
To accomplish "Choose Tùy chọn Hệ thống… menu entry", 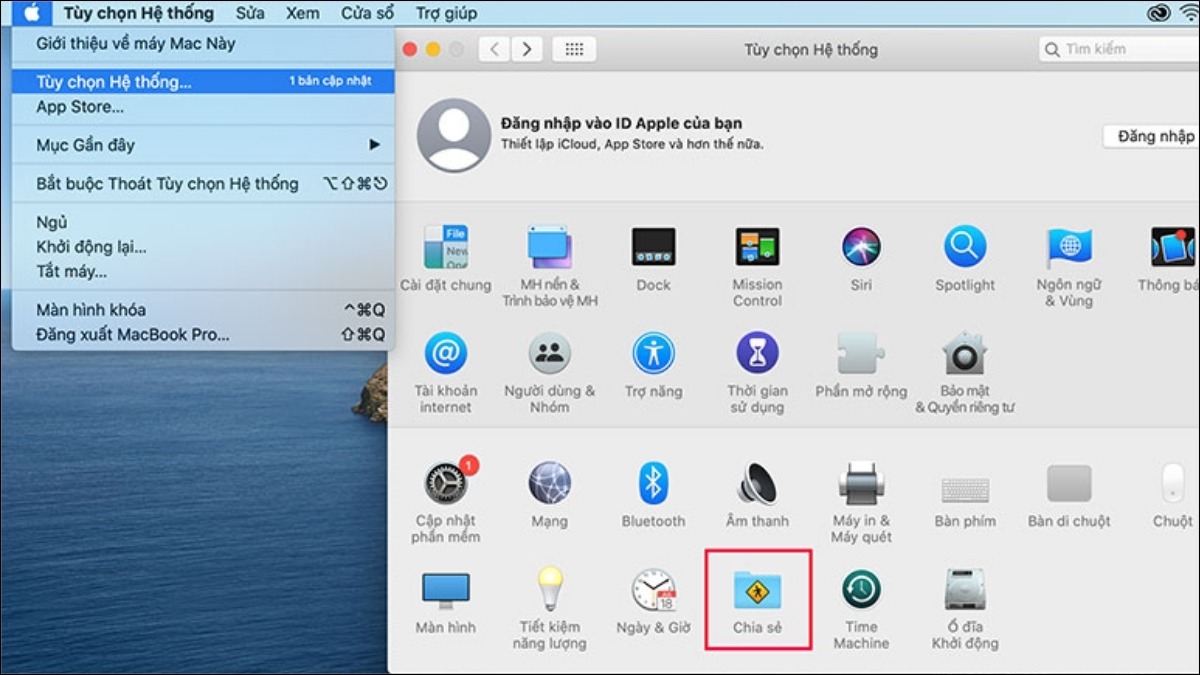I will tap(204, 82).
